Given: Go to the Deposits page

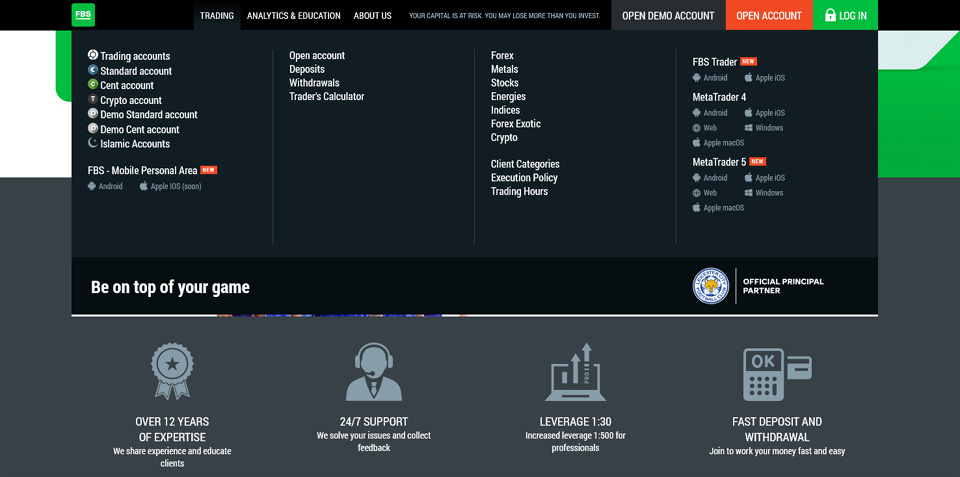Looking at the screenshot, I should click(307, 69).
